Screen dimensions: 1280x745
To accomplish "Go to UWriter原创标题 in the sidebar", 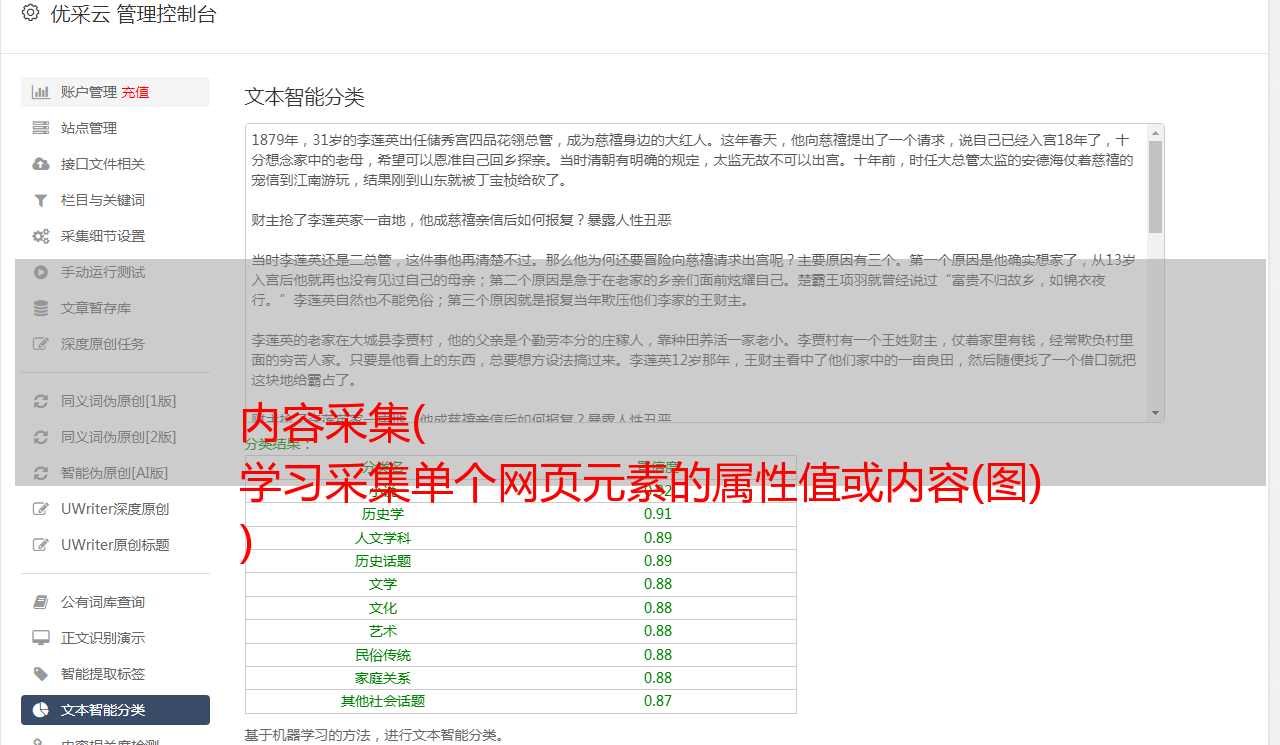I will [115, 545].
